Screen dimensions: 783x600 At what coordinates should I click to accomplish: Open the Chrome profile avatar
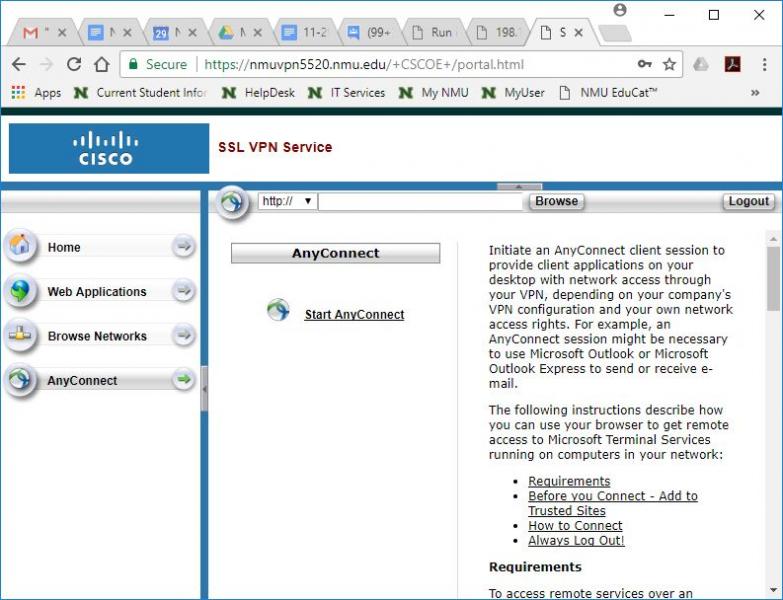point(620,10)
